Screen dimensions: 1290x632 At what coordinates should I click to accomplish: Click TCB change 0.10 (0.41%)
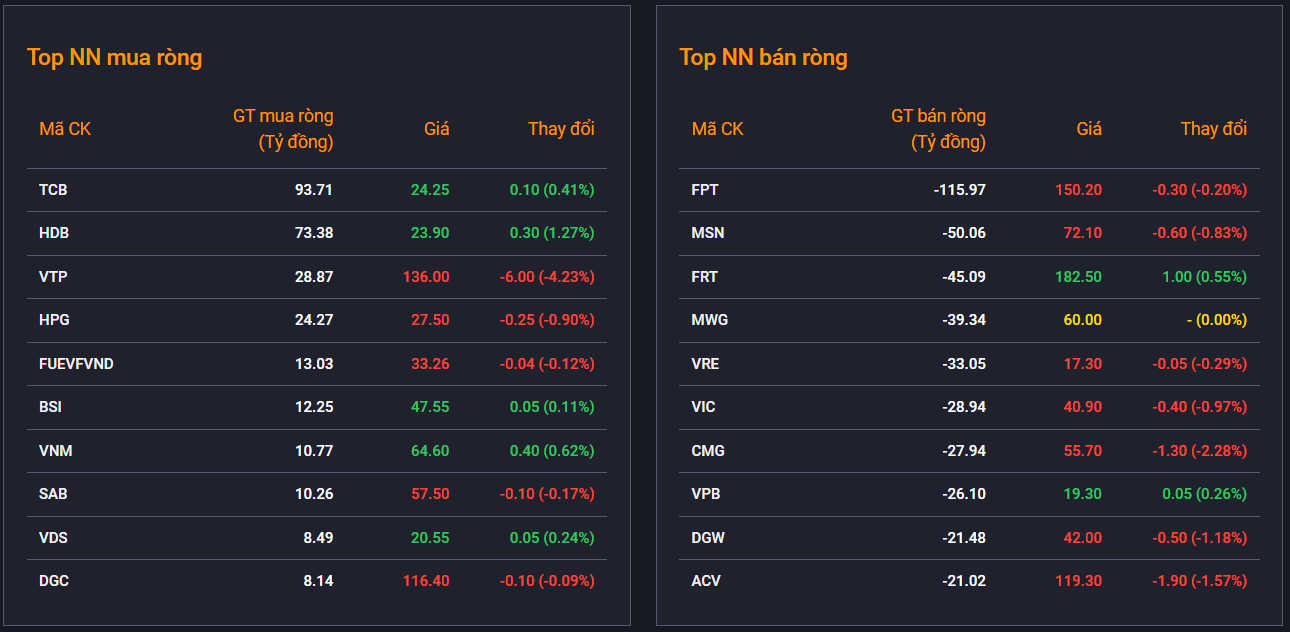click(x=552, y=190)
